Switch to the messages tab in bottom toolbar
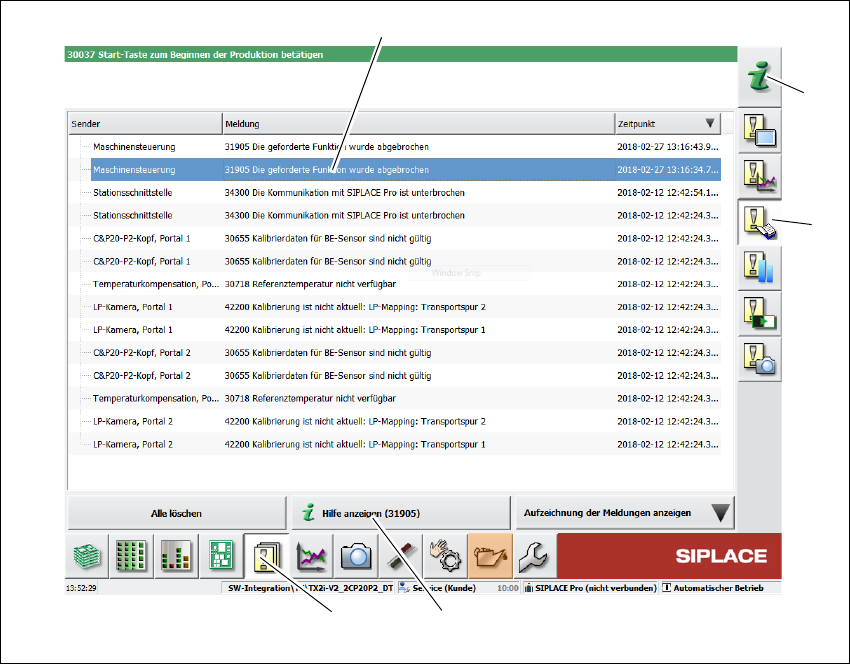 tap(266, 556)
